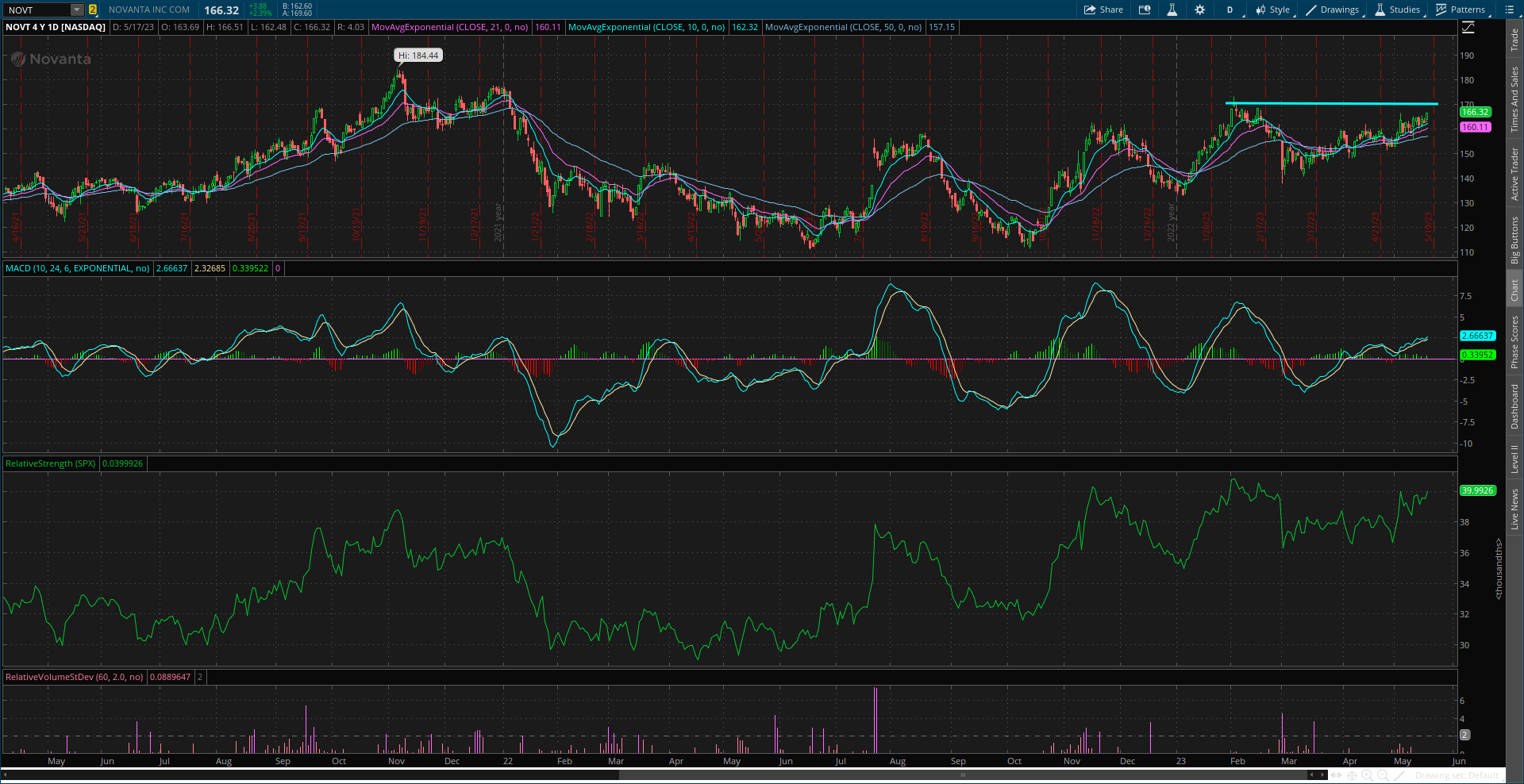Switch to the Trade side tab
1524x784 pixels.
pos(1514,39)
